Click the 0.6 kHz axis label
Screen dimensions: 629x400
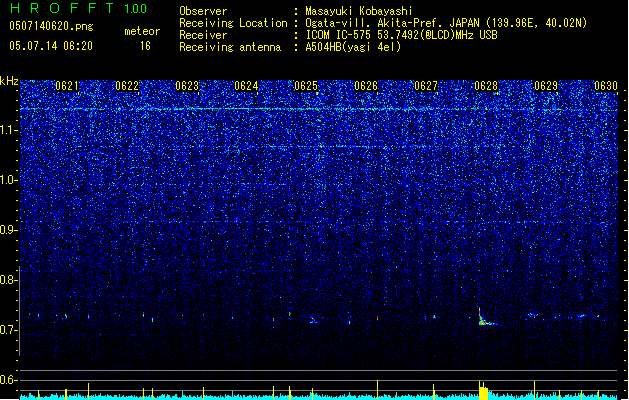point(8,380)
